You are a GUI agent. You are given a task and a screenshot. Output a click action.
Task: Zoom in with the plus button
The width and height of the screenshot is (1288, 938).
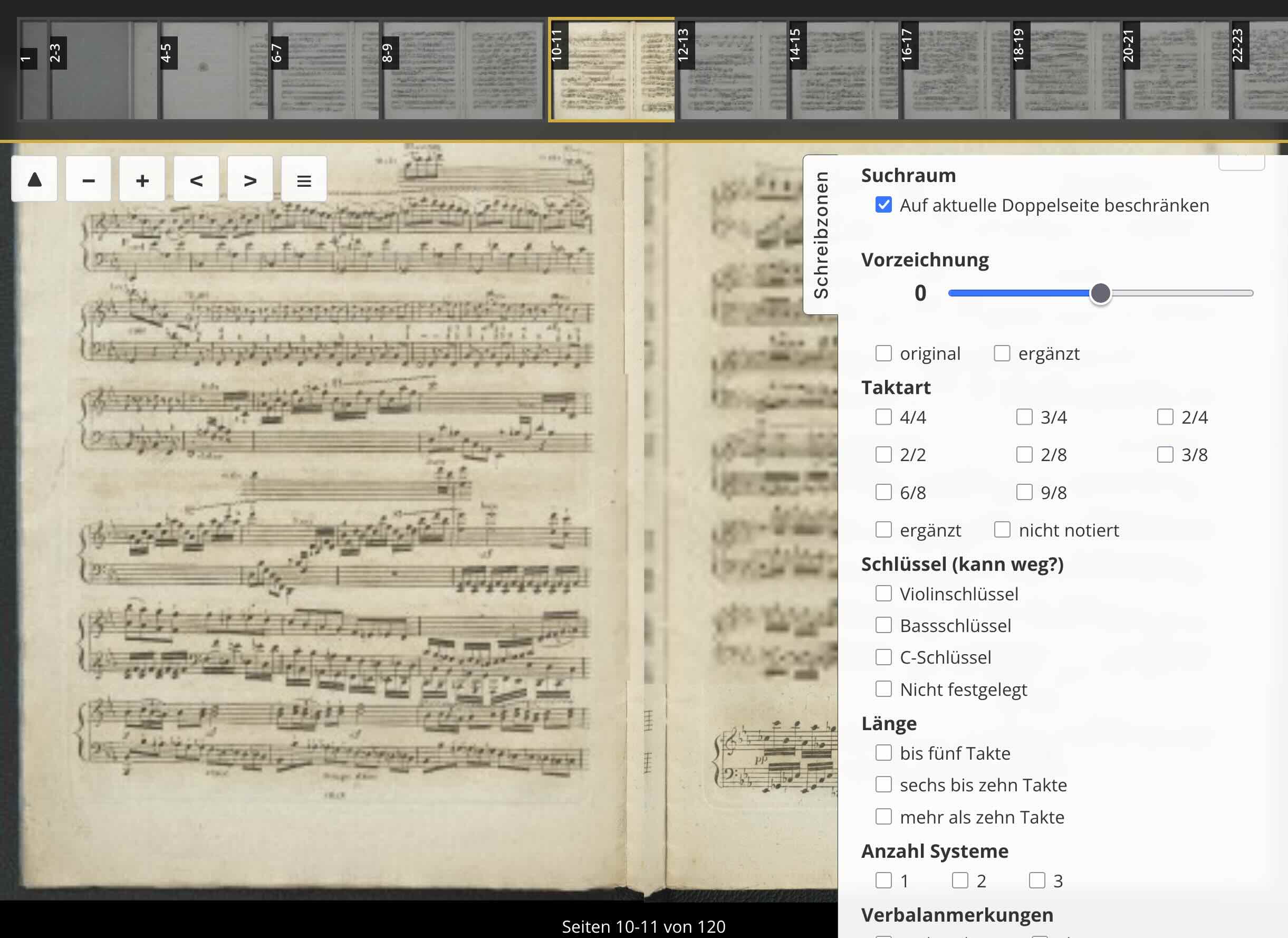click(x=142, y=179)
